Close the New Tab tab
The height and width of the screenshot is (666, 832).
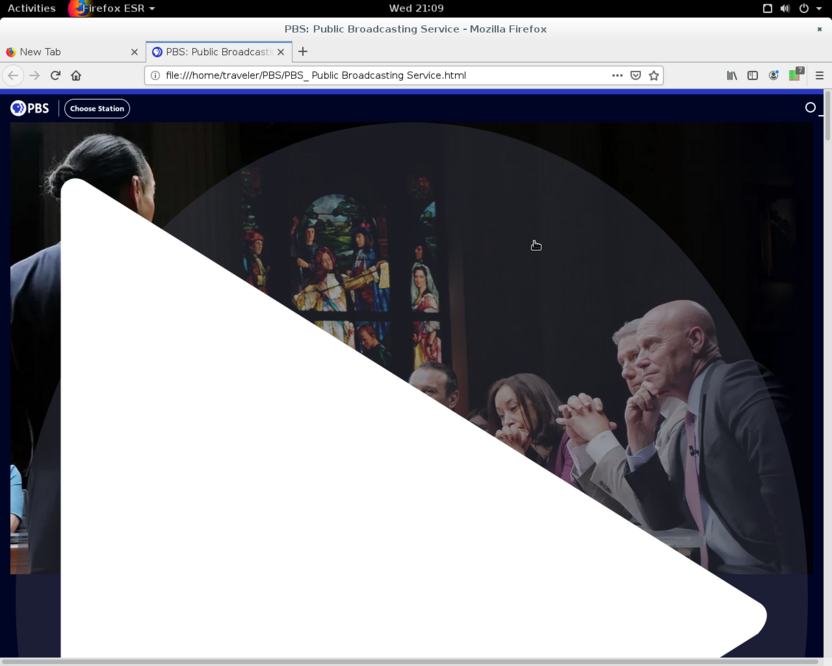click(134, 51)
